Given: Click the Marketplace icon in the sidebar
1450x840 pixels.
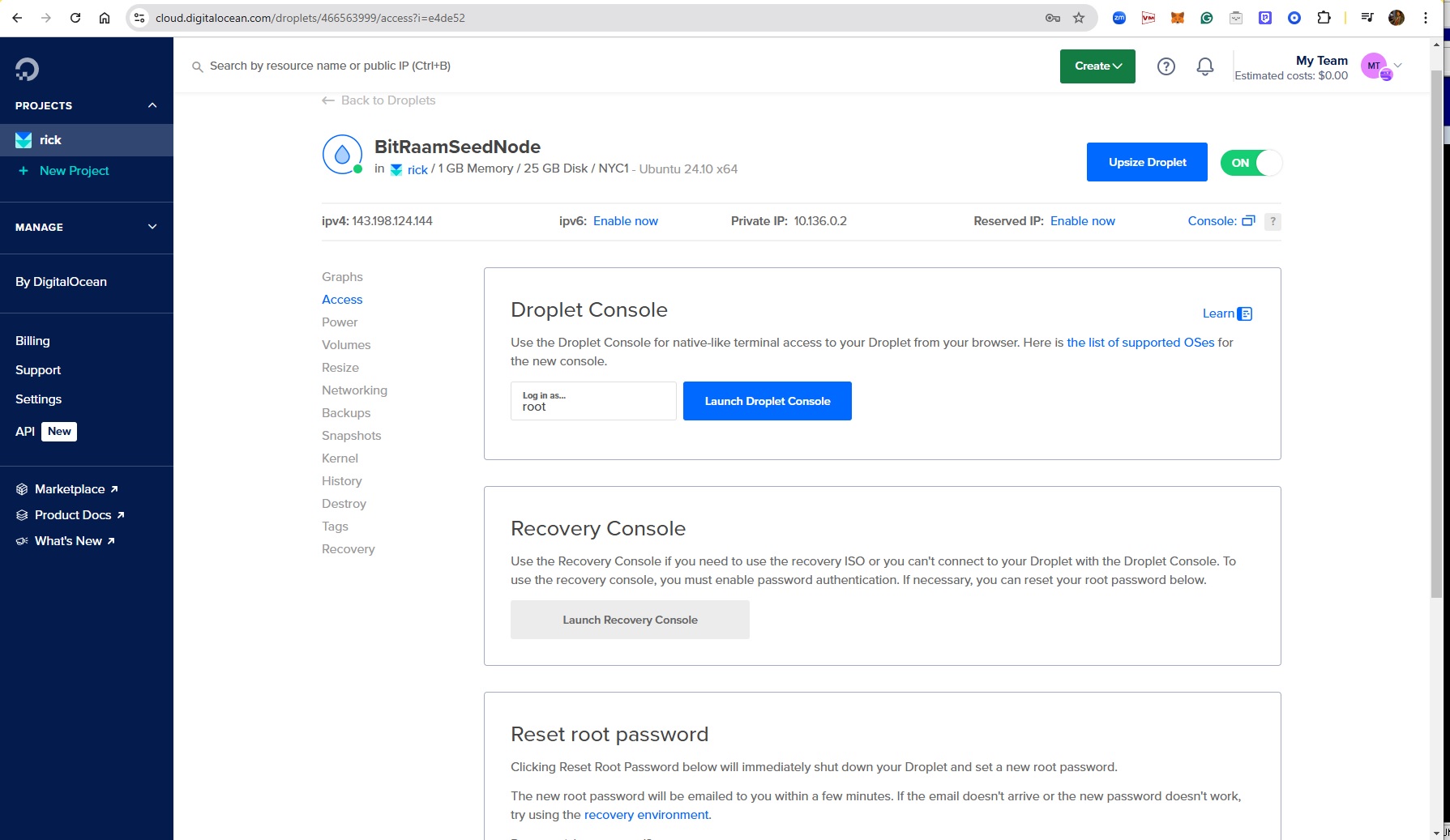Looking at the screenshot, I should tap(22, 489).
